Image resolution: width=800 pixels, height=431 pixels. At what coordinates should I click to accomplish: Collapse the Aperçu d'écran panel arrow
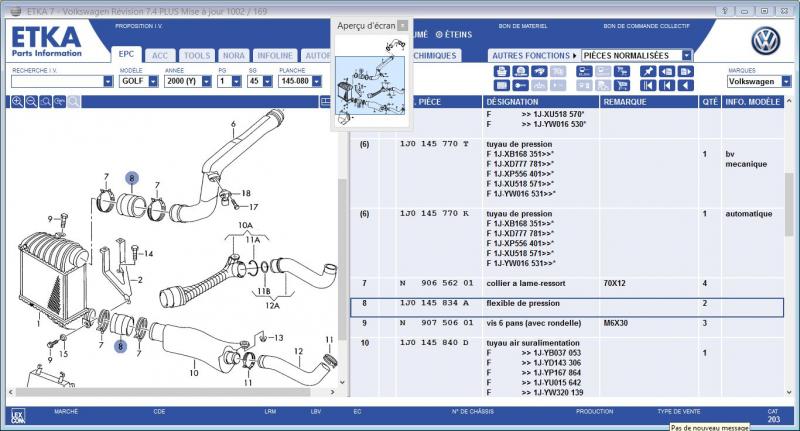point(403,26)
